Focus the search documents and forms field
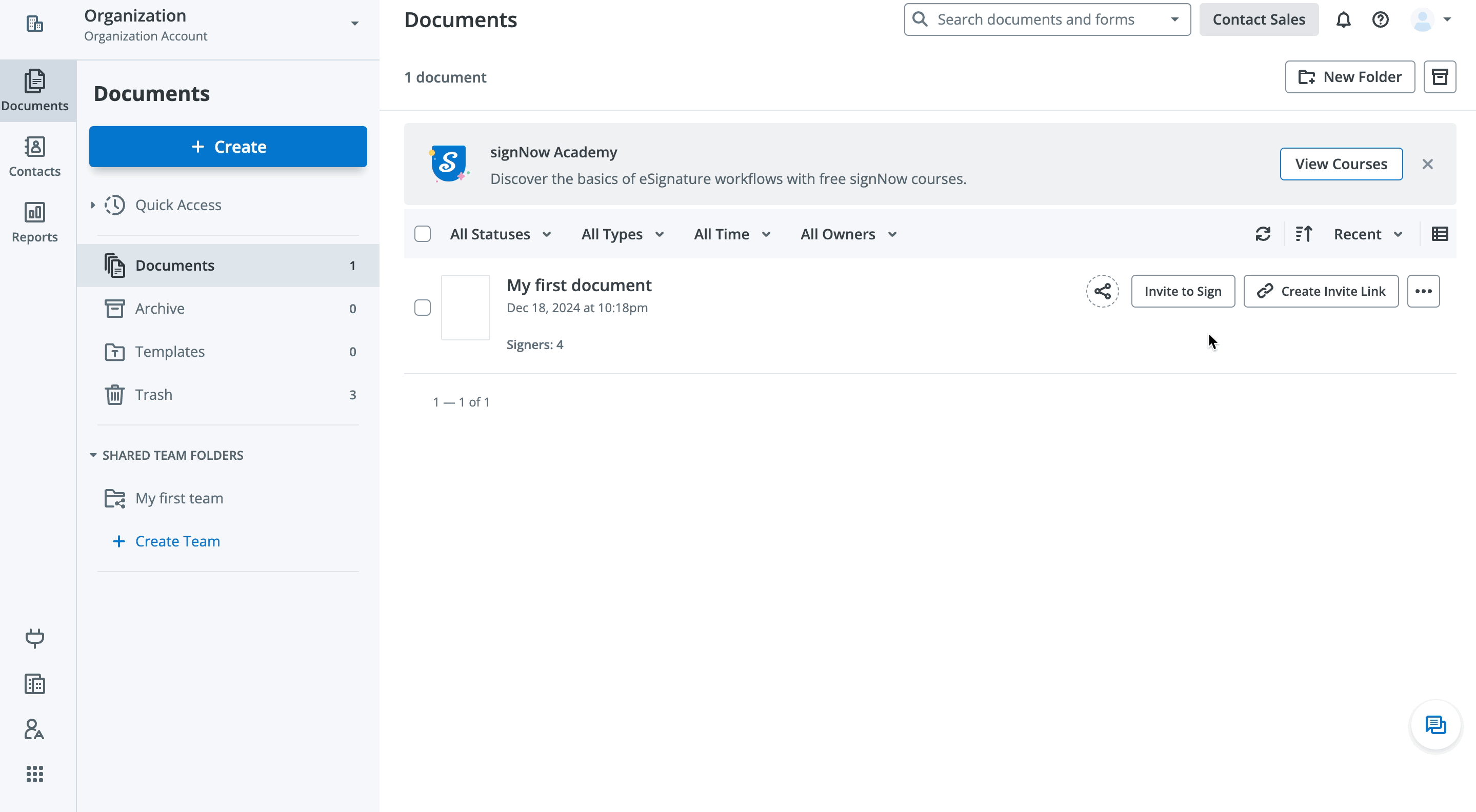The image size is (1476, 812). (1035, 20)
